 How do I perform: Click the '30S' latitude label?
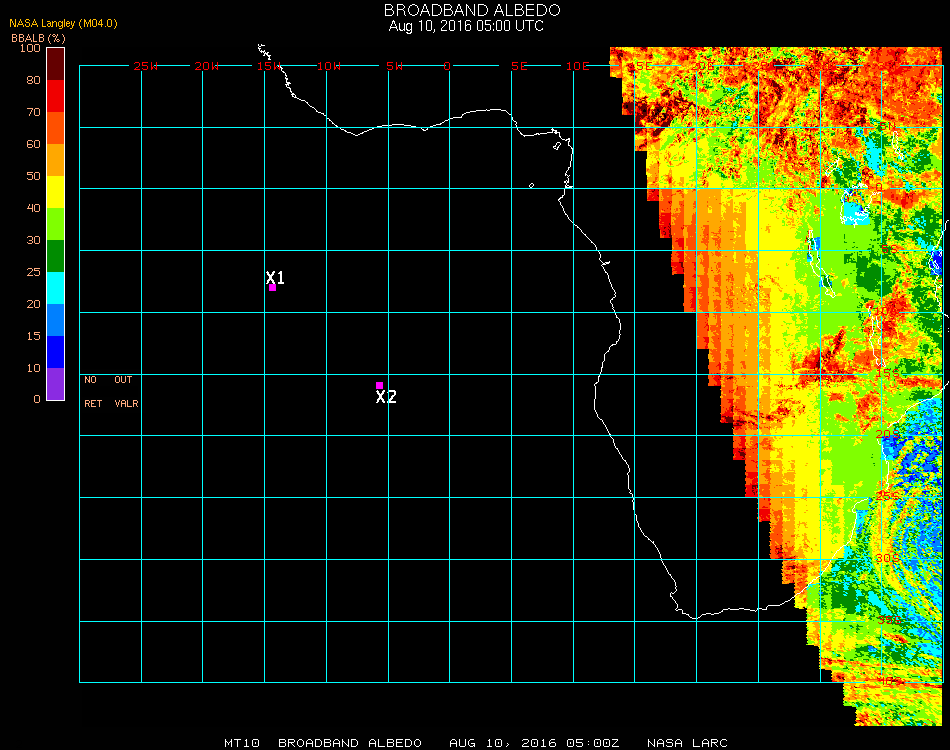tap(888, 558)
